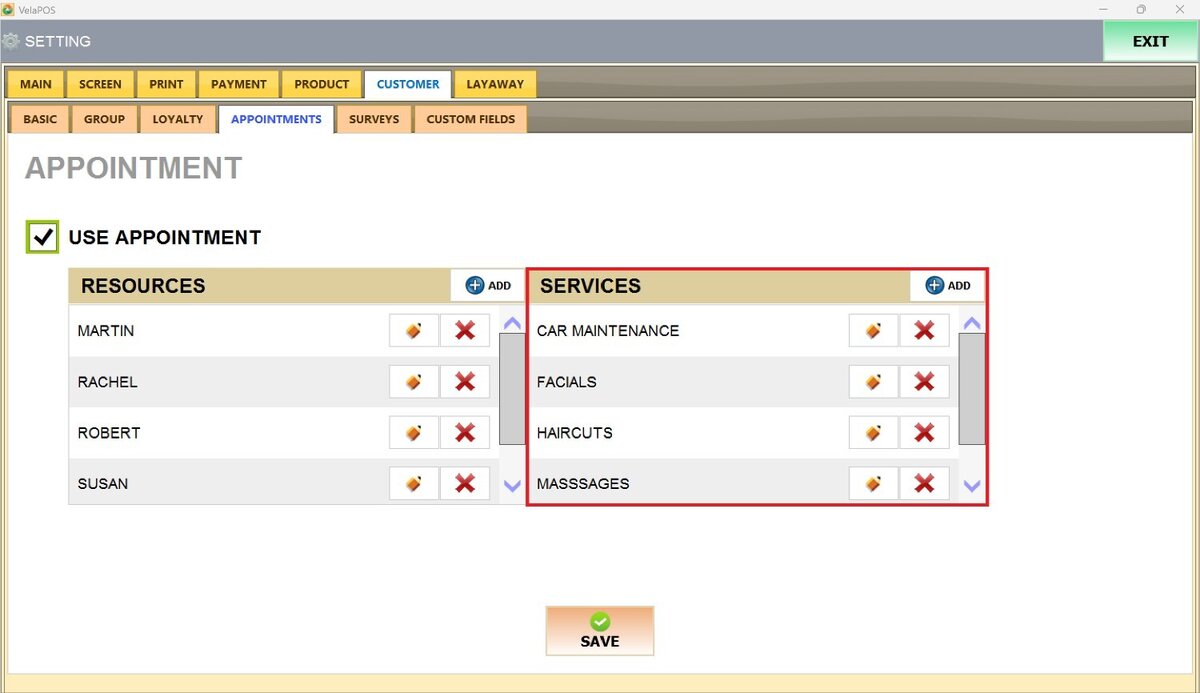The width and height of the screenshot is (1200, 693).
Task: Switch to CUSTOM FIELDS sub-tab
Action: tap(471, 119)
